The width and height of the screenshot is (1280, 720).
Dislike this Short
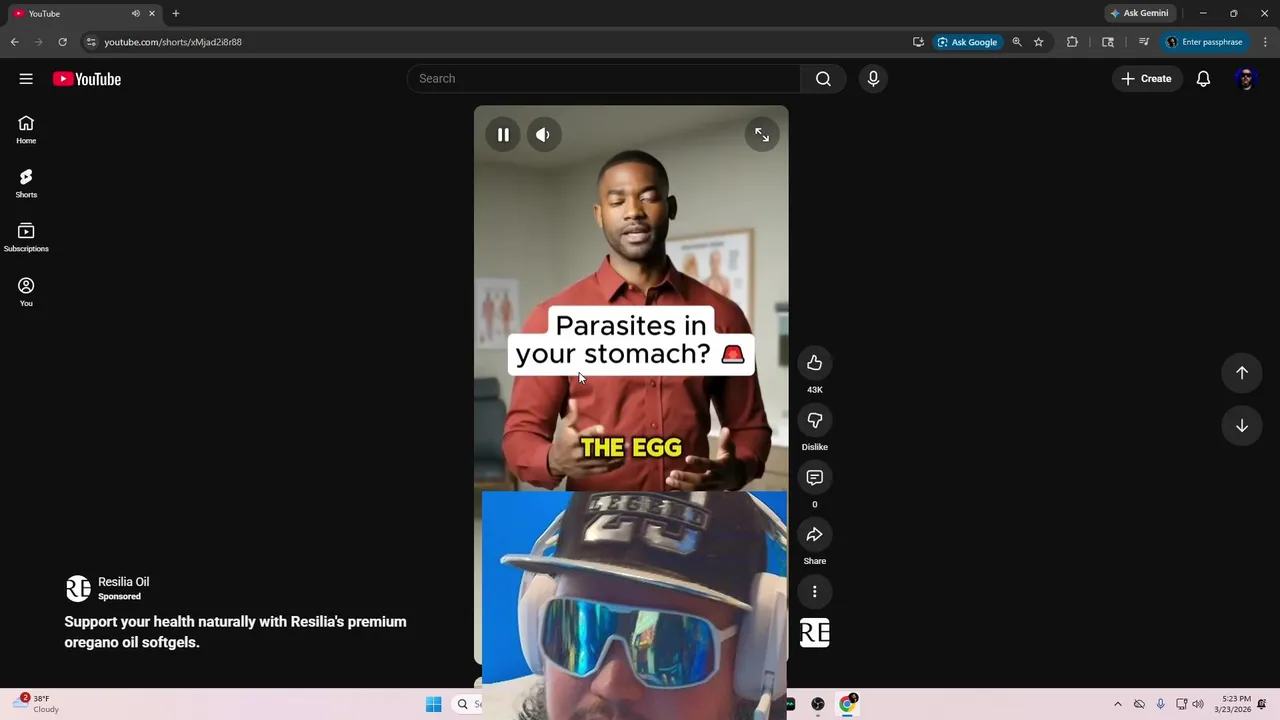click(x=814, y=420)
